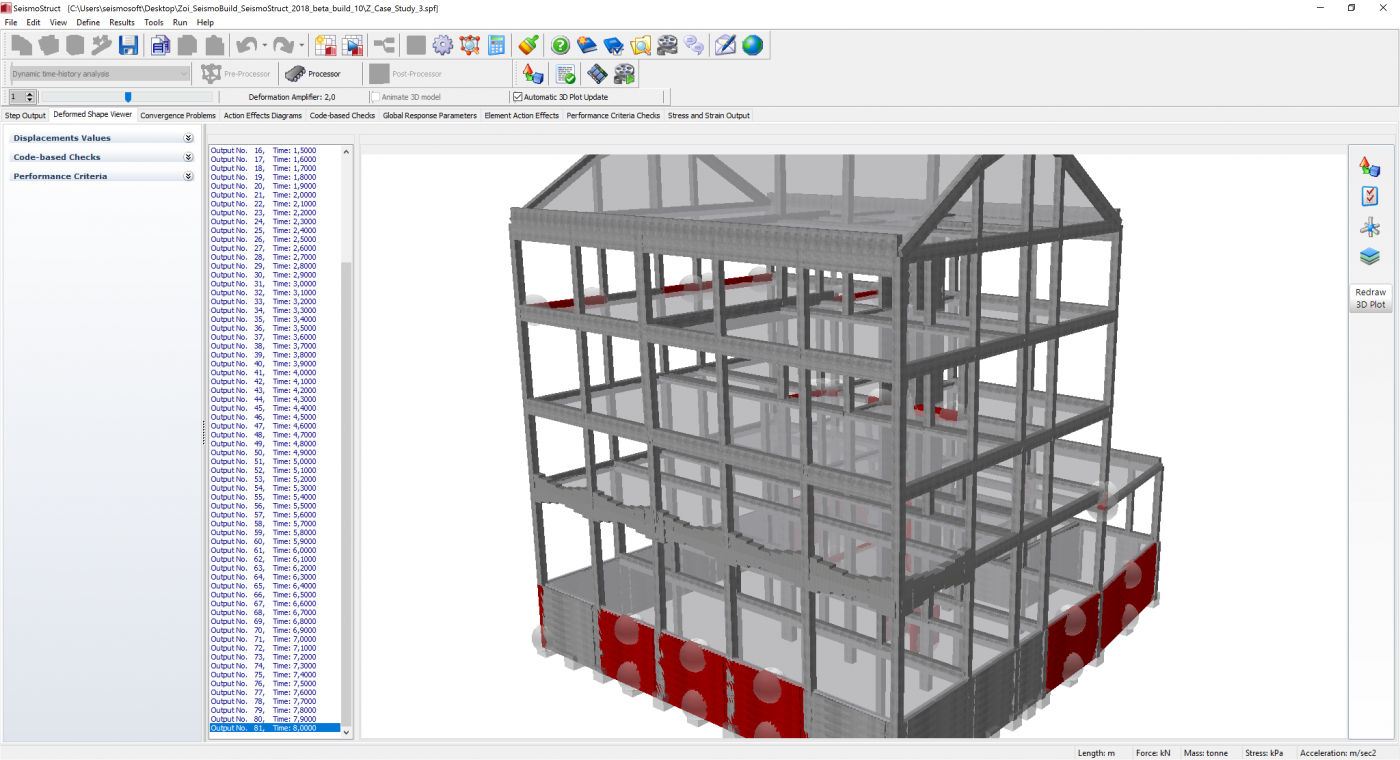Click the table with red flag icon
The width and height of the screenshot is (1400, 760).
point(325,45)
